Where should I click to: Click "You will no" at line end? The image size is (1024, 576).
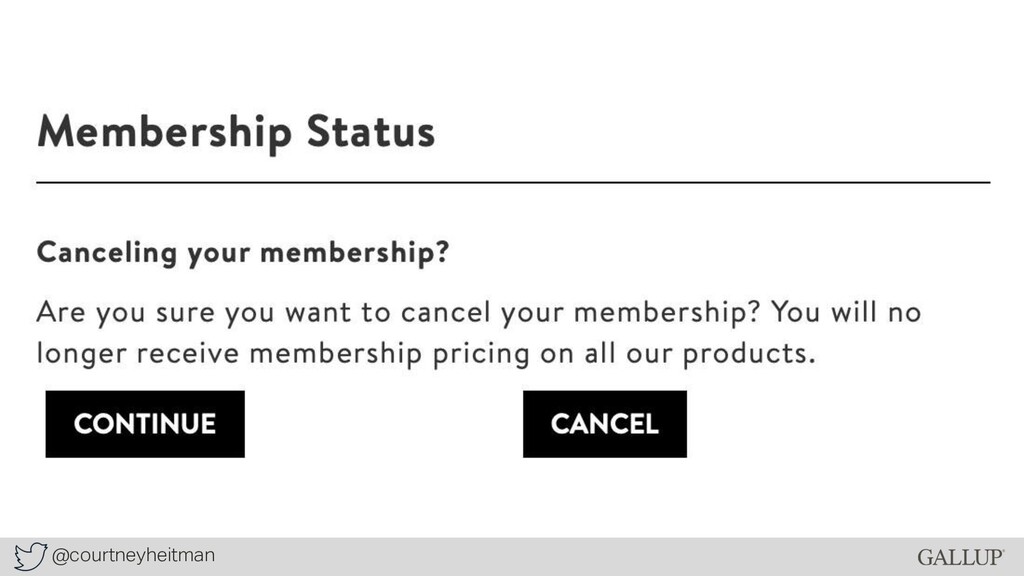coord(846,312)
